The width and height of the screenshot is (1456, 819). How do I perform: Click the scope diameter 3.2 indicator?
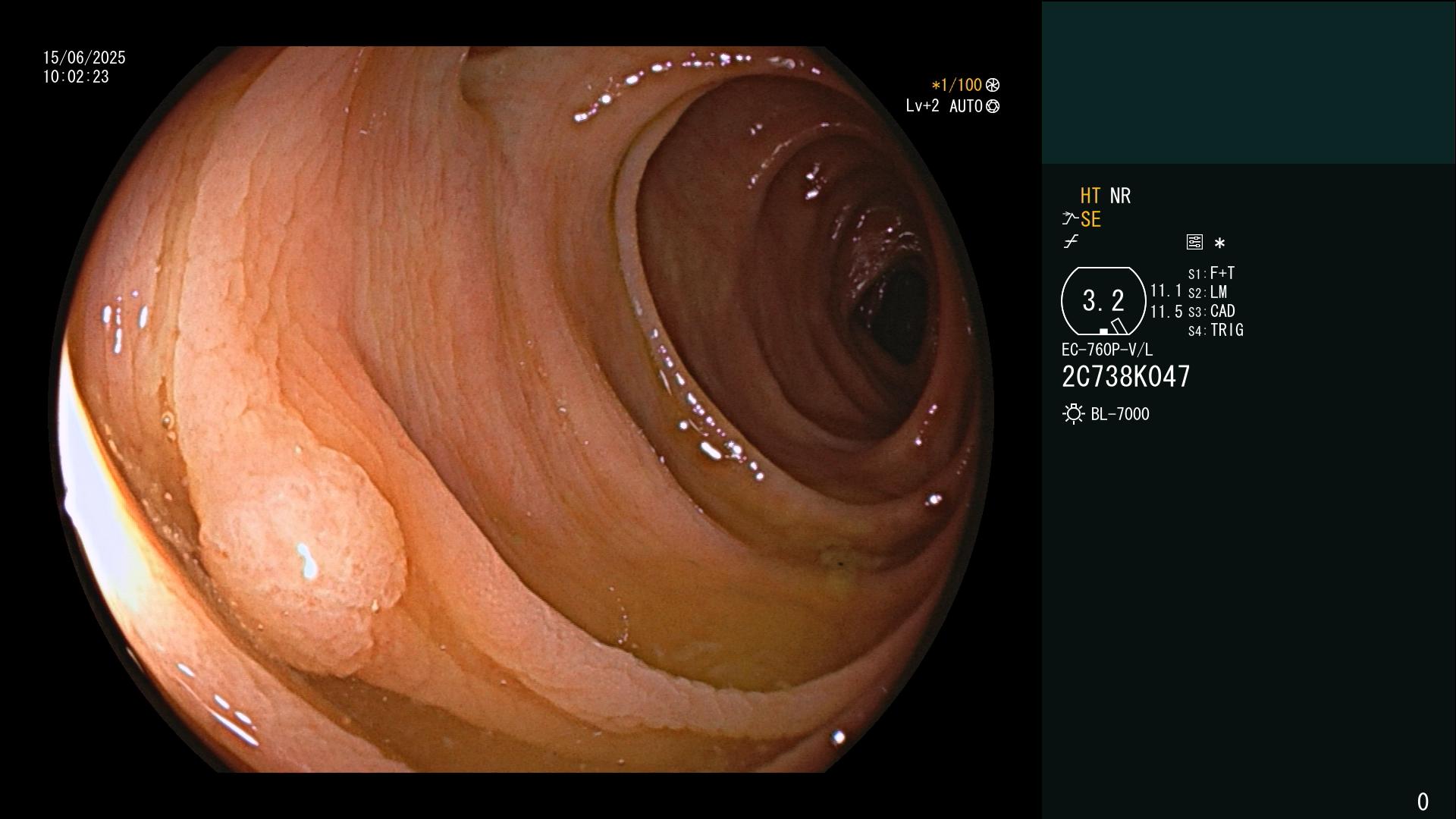click(1103, 301)
